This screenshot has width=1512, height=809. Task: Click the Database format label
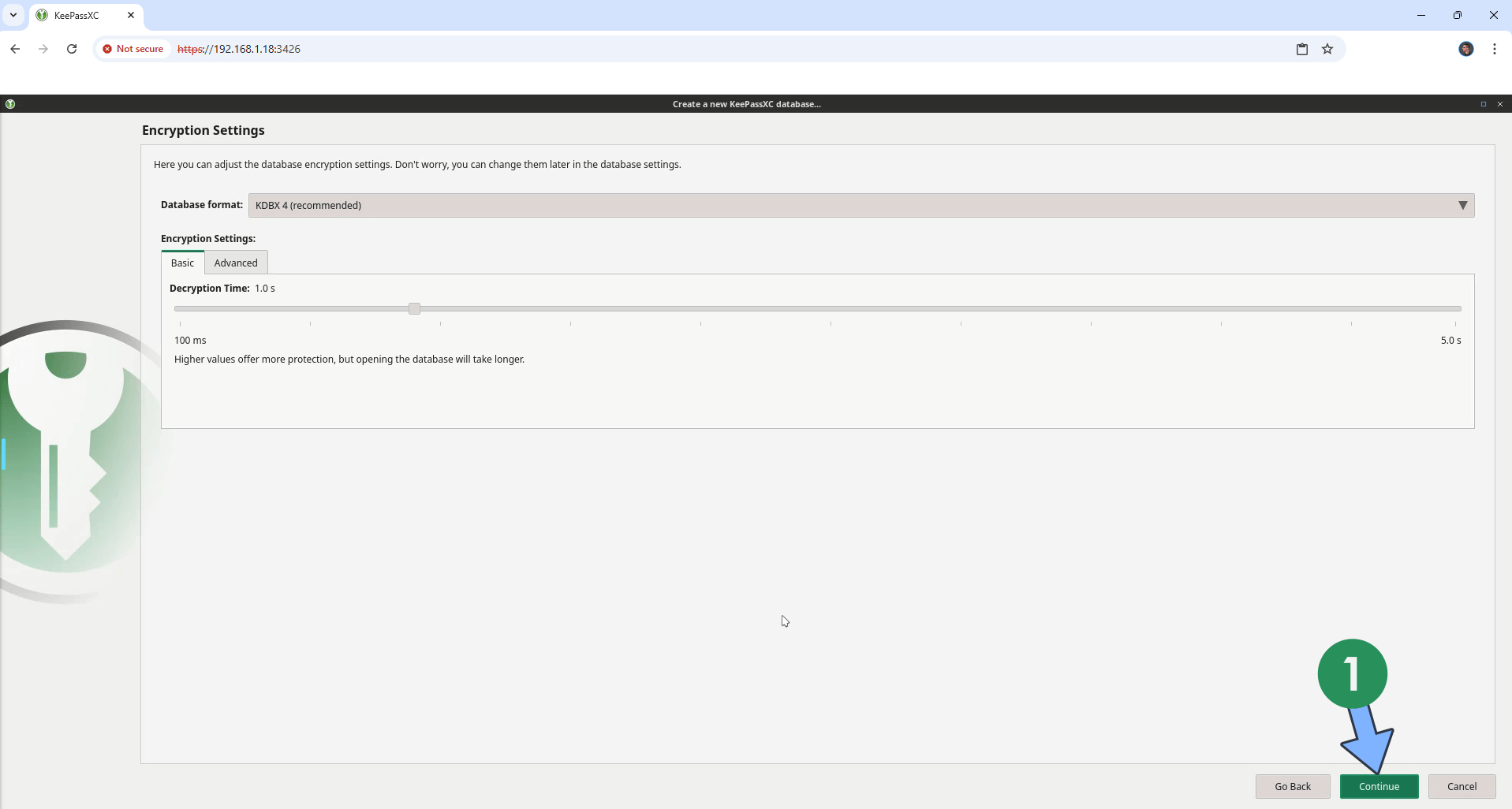202,205
